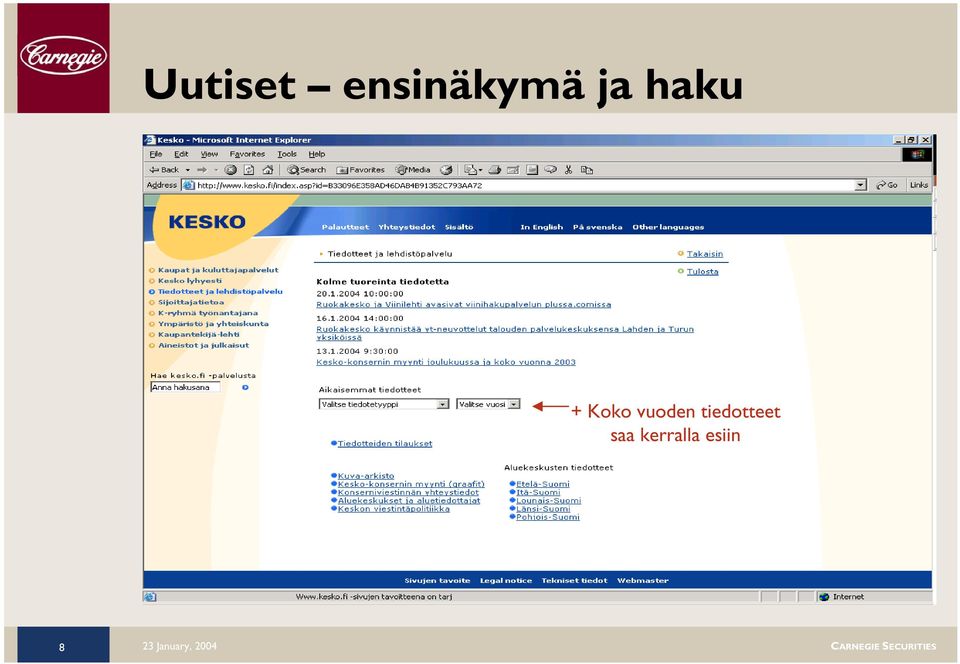Click Webmaster footer link
The image size is (960, 664).
point(643,581)
